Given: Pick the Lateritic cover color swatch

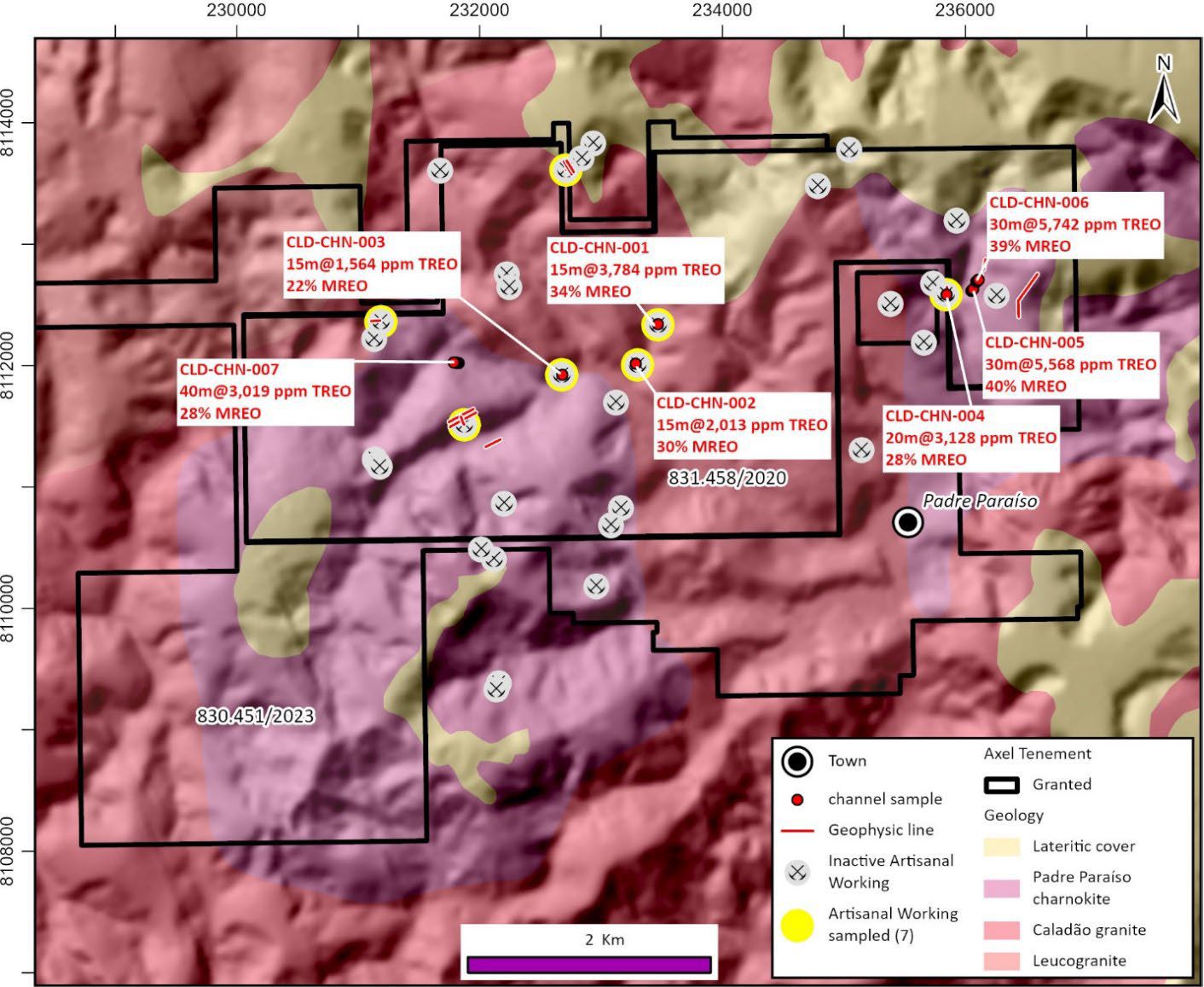Looking at the screenshot, I should (1001, 846).
